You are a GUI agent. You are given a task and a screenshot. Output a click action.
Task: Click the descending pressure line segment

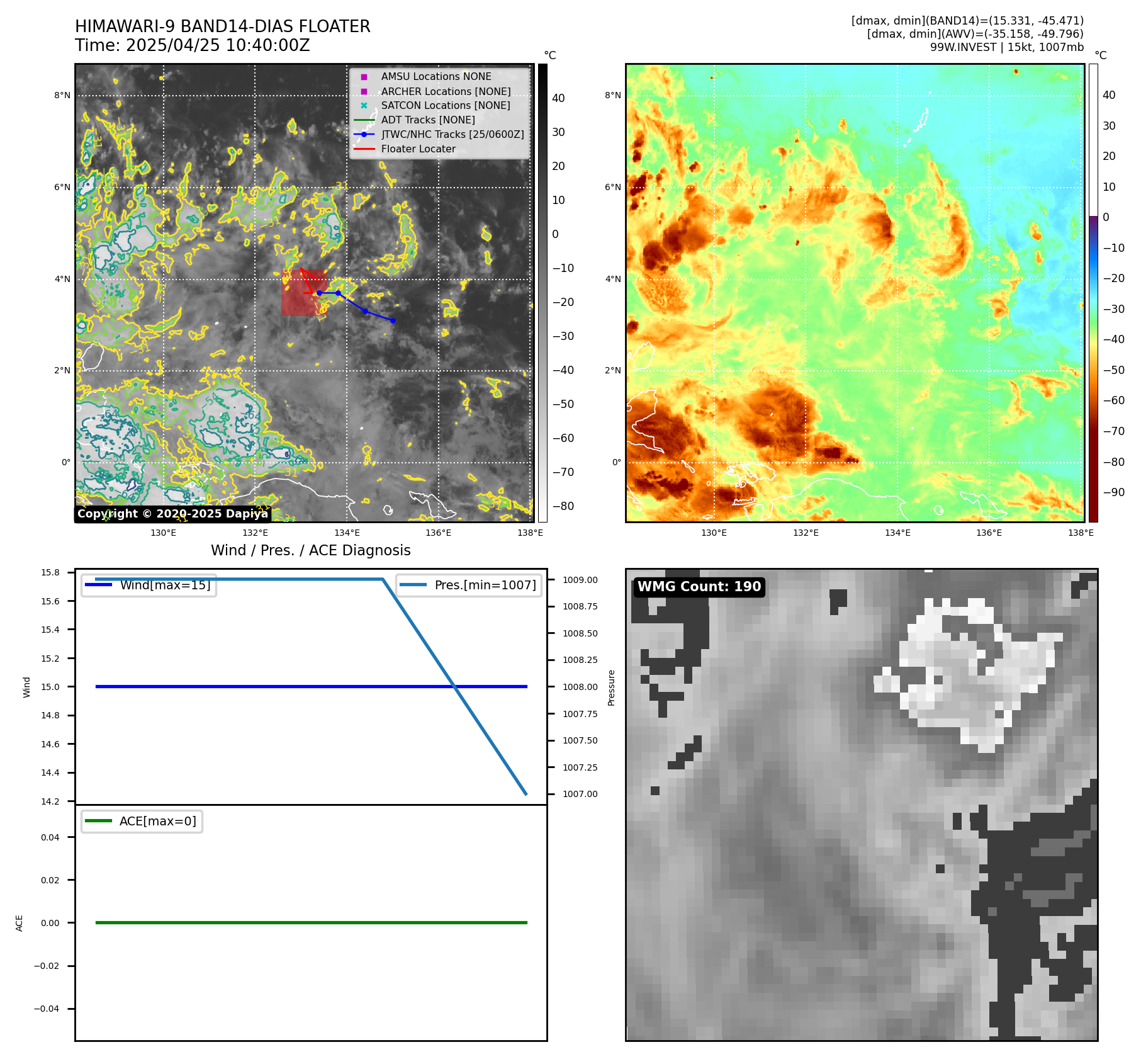point(454,687)
